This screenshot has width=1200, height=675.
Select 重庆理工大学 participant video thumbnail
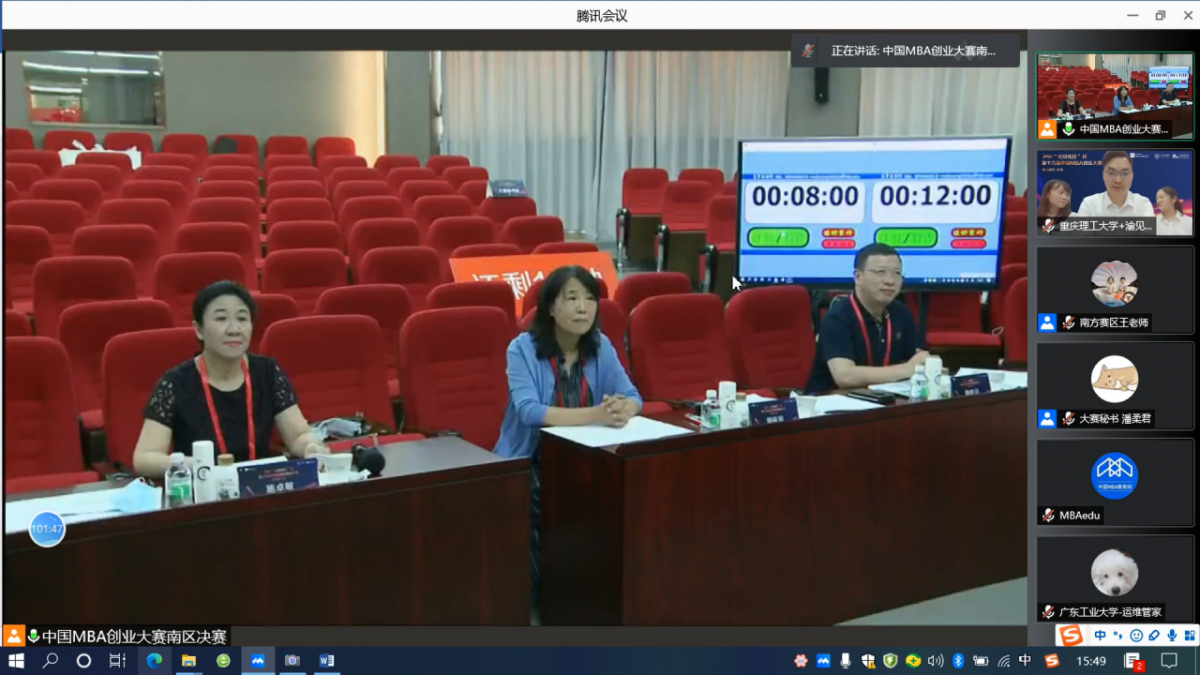[1115, 192]
